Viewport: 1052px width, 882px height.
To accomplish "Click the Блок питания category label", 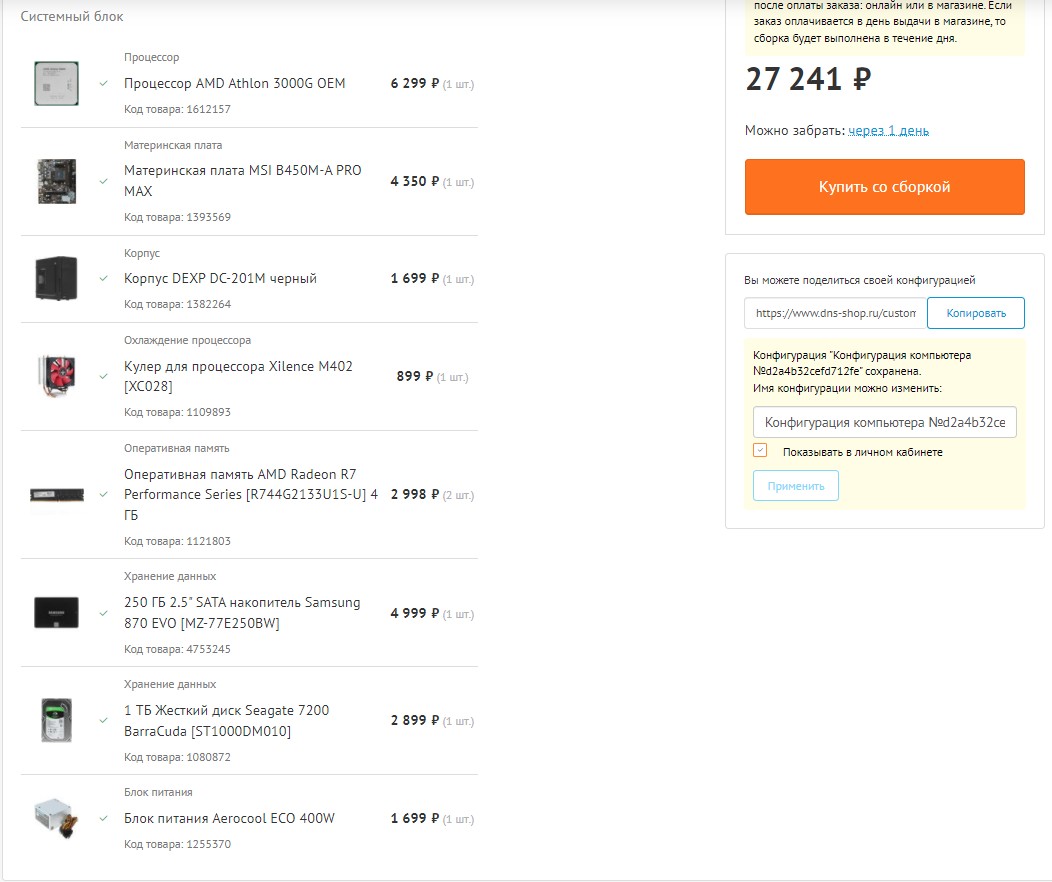I will (x=158, y=792).
